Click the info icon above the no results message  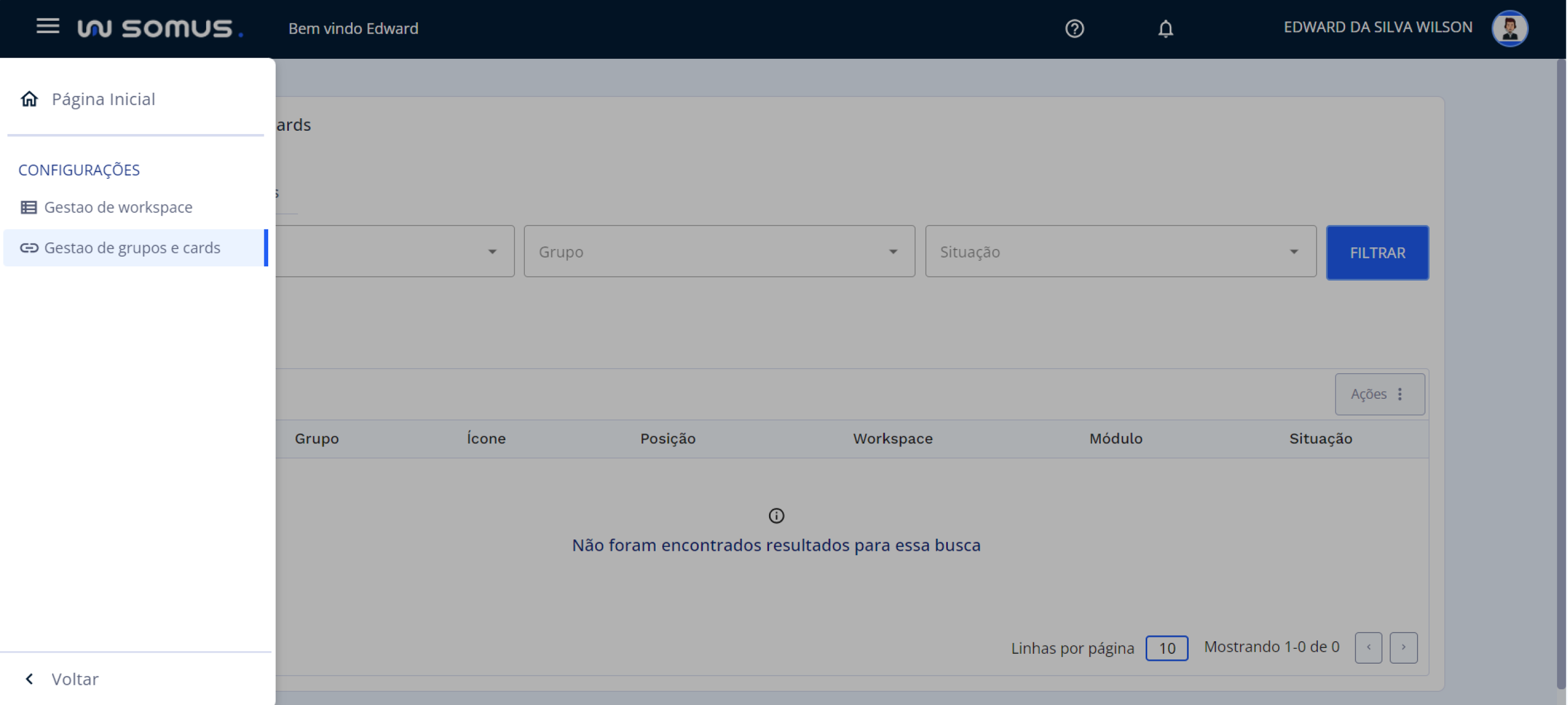click(x=776, y=516)
